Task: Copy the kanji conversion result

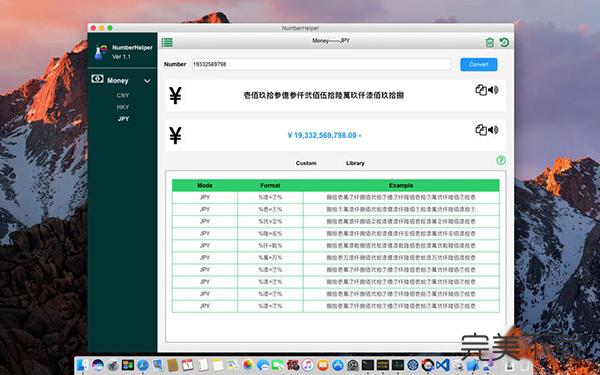Action: (481, 90)
